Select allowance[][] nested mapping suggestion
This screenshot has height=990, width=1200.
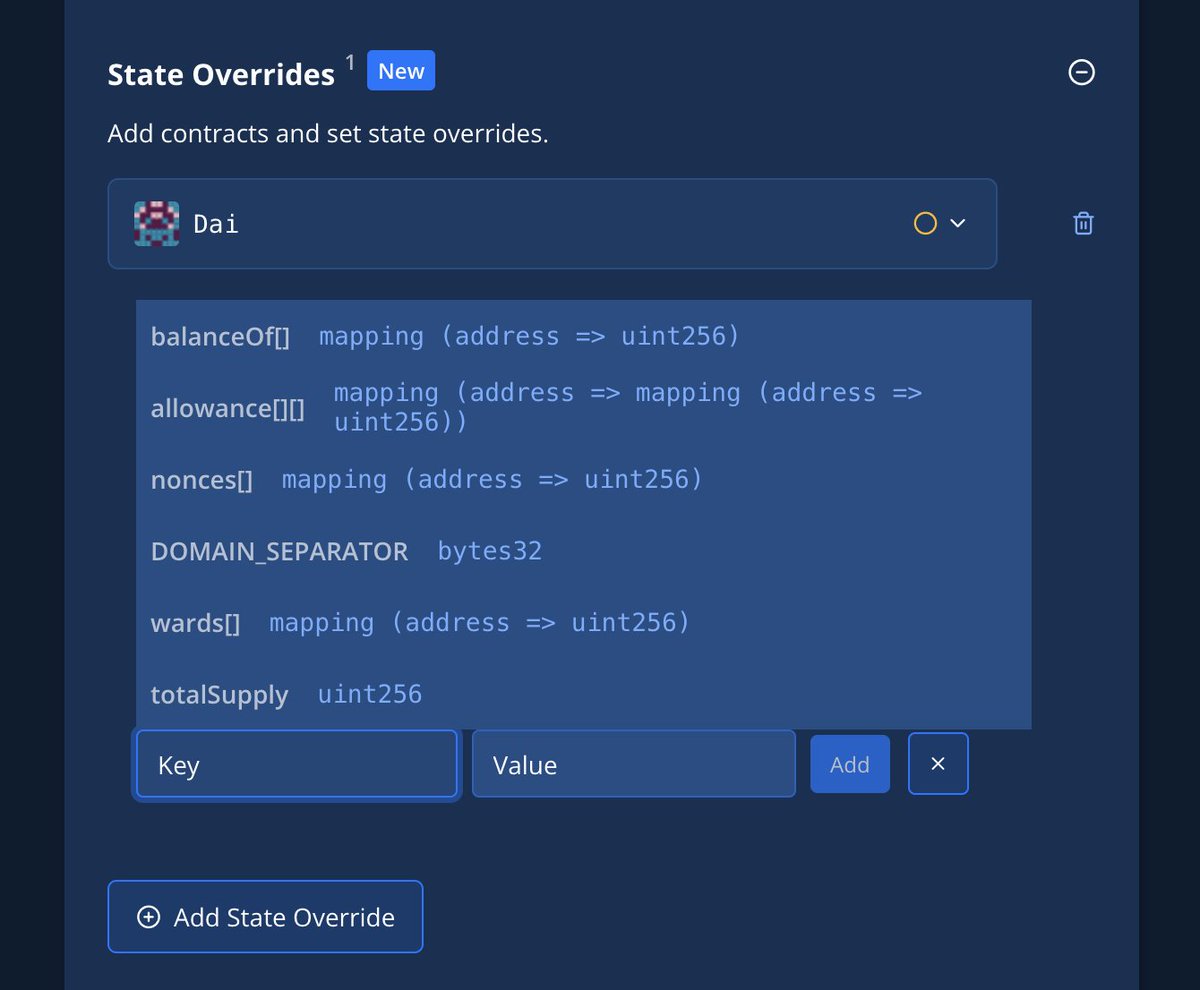pos(583,407)
